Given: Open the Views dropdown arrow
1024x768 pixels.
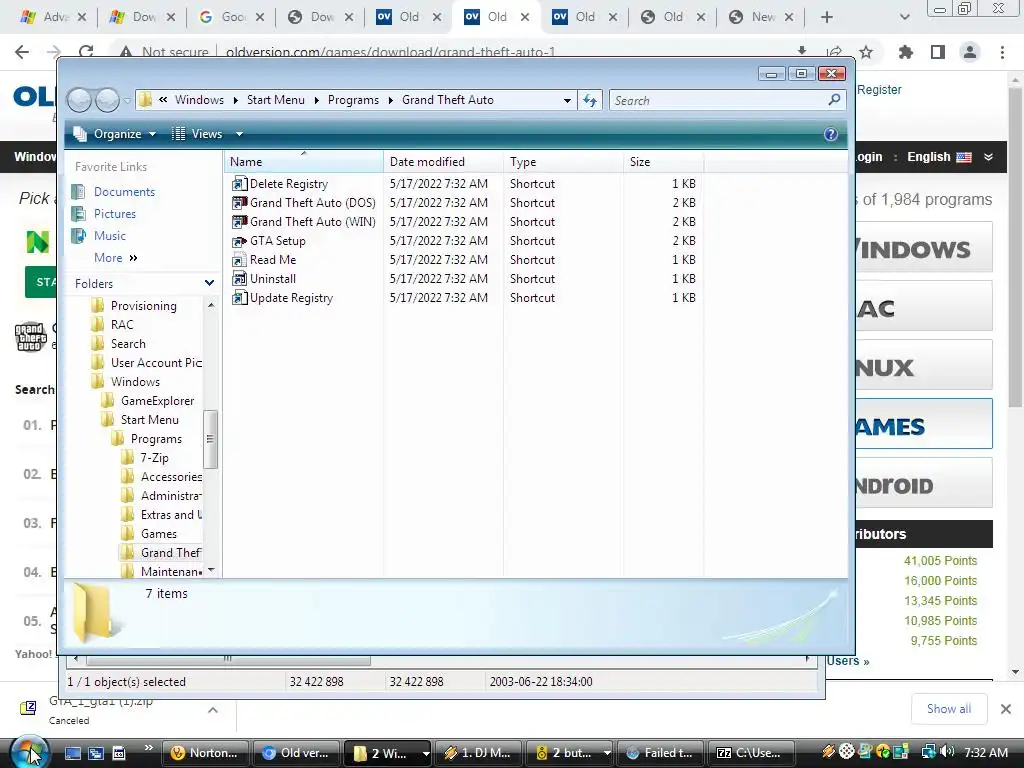Looking at the screenshot, I should 239,134.
